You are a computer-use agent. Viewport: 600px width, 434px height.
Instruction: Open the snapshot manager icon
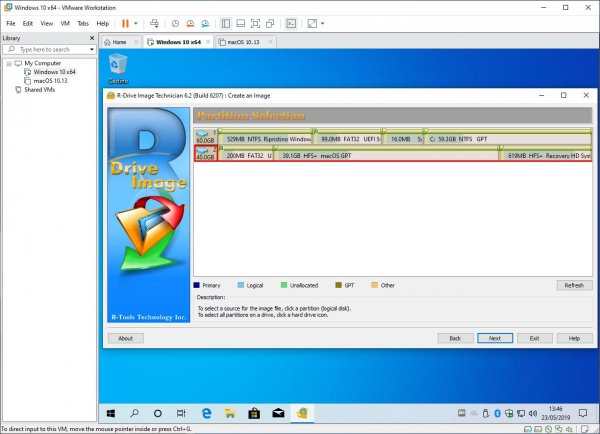[x=205, y=24]
